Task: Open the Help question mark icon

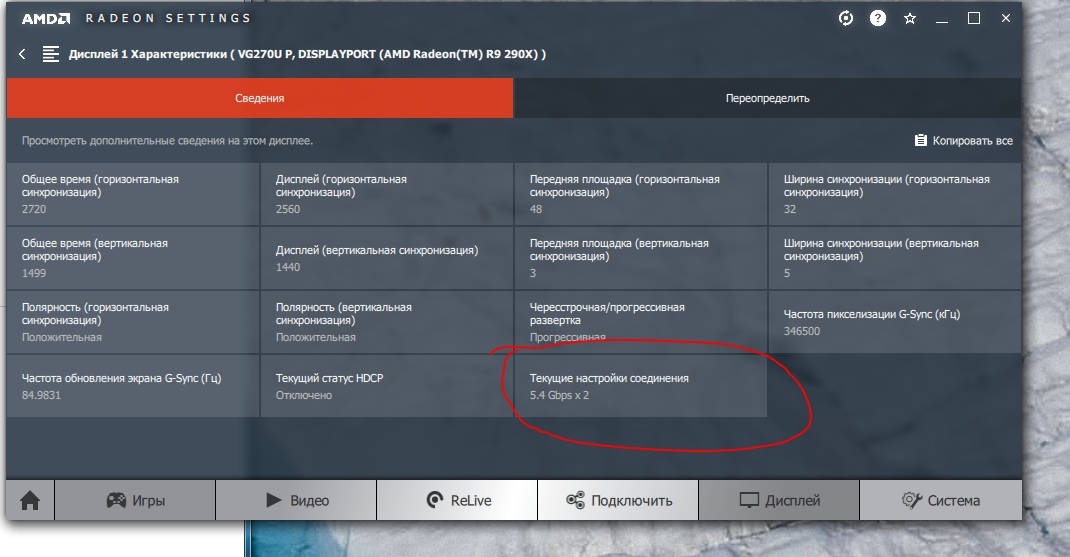Action: (x=878, y=18)
